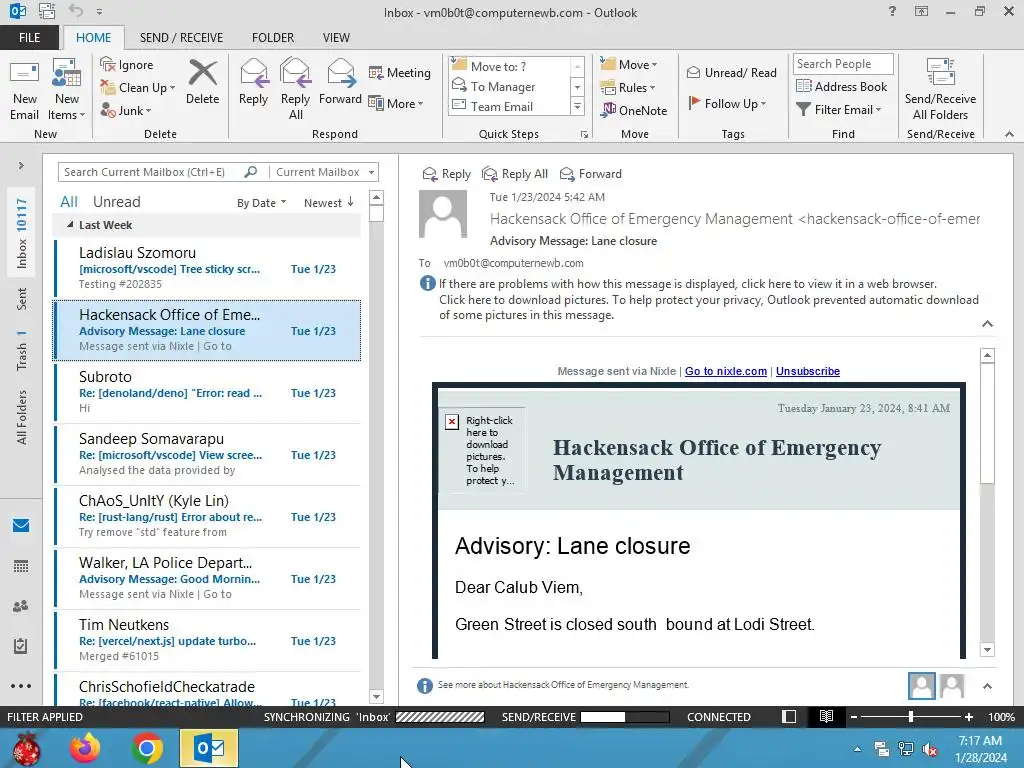1024x768 pixels.
Task: Click the zoom in plus button
Action: (968, 716)
